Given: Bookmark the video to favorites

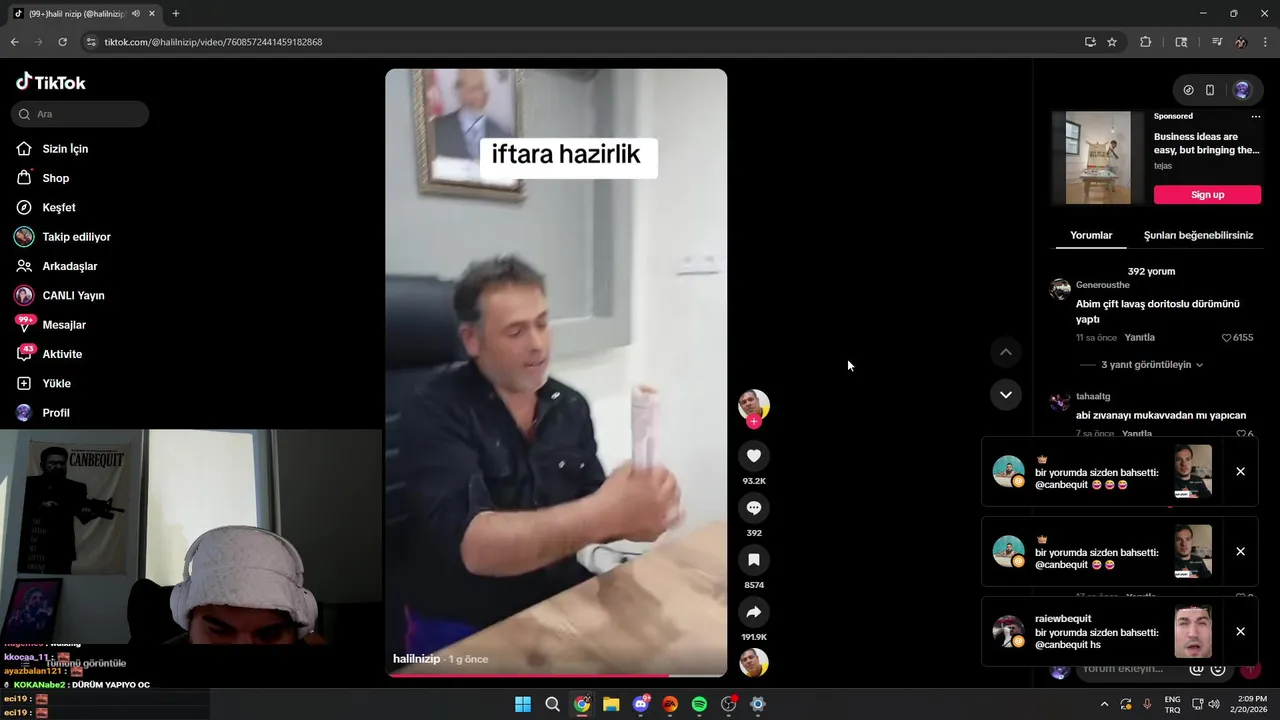Looking at the screenshot, I should [x=754, y=560].
